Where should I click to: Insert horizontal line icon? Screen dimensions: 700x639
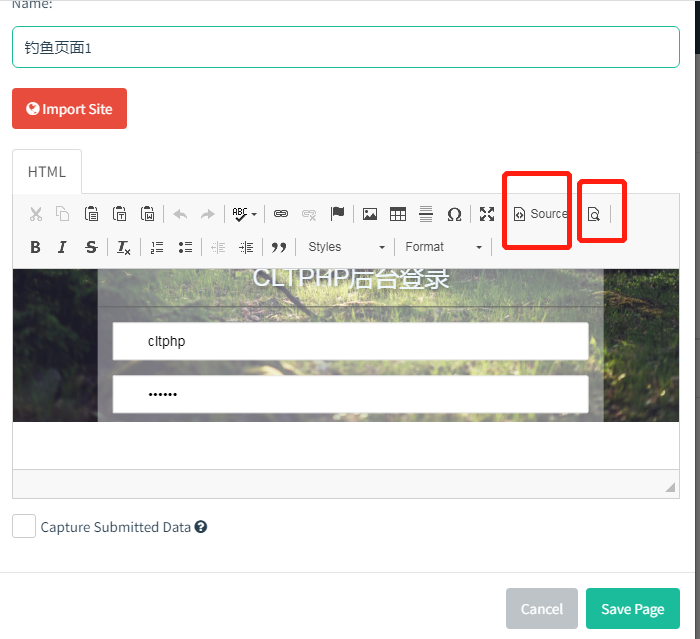[x=426, y=214]
